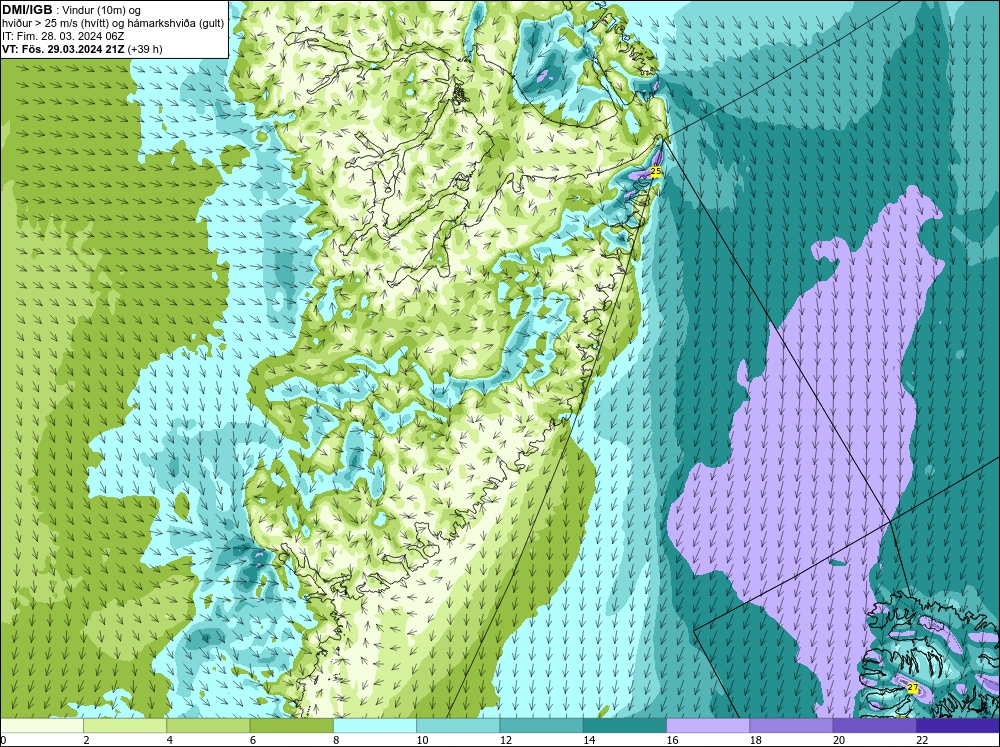Select the 6–8 m/s olive green swatch
This screenshot has height=747, width=1000.
[x=291, y=725]
